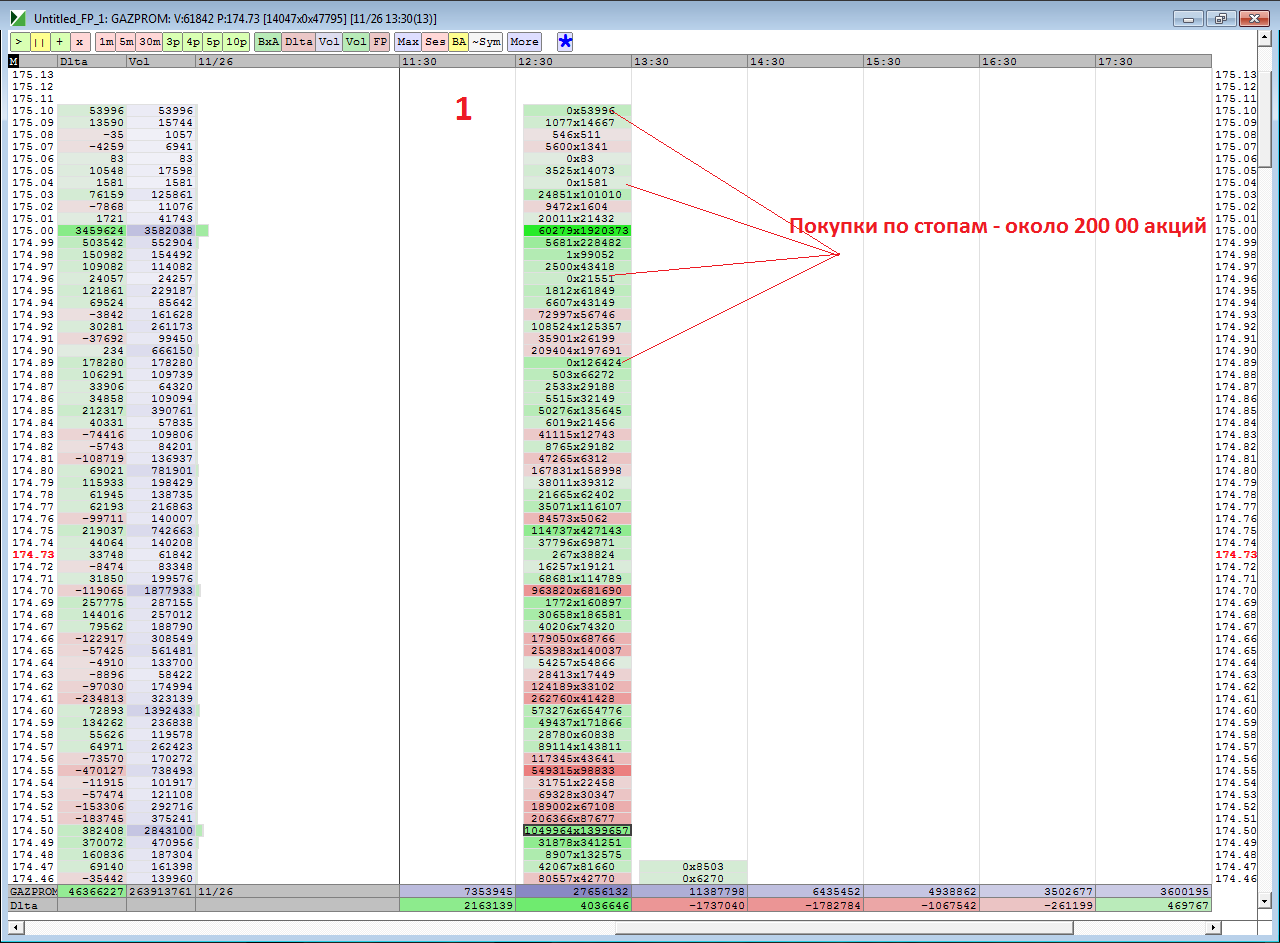
Task: Click the footer volume value 7353945
Action: pyautogui.click(x=457, y=890)
